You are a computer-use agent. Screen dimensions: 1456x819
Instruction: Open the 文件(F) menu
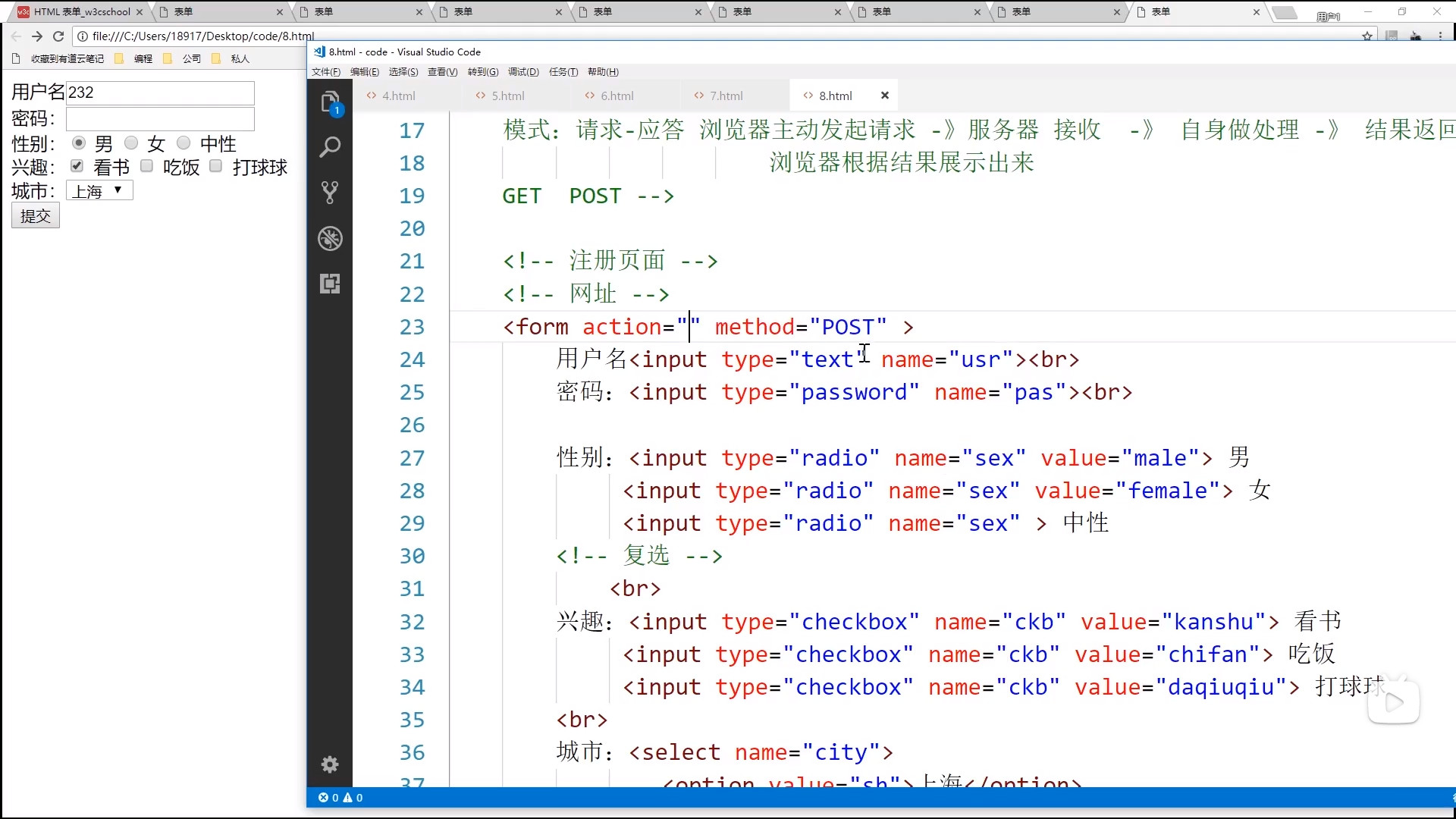point(326,72)
